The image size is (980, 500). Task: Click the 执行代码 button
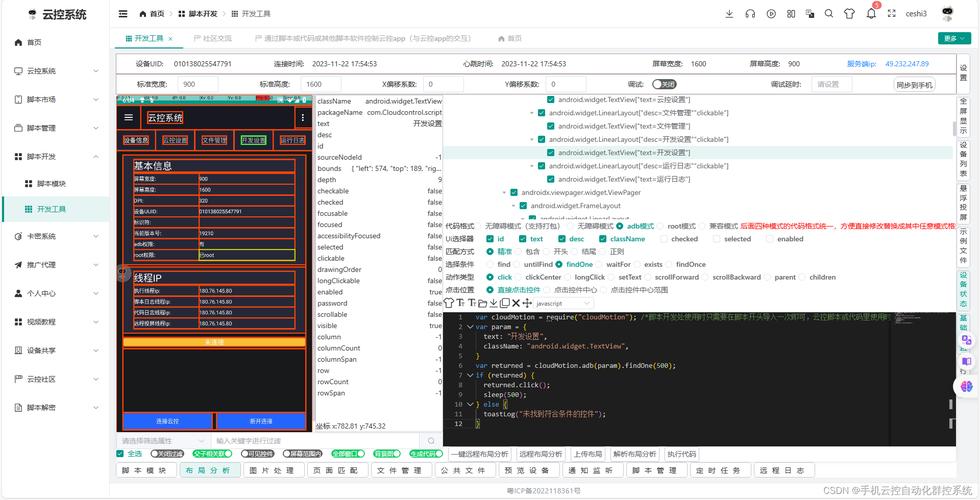click(x=681, y=454)
